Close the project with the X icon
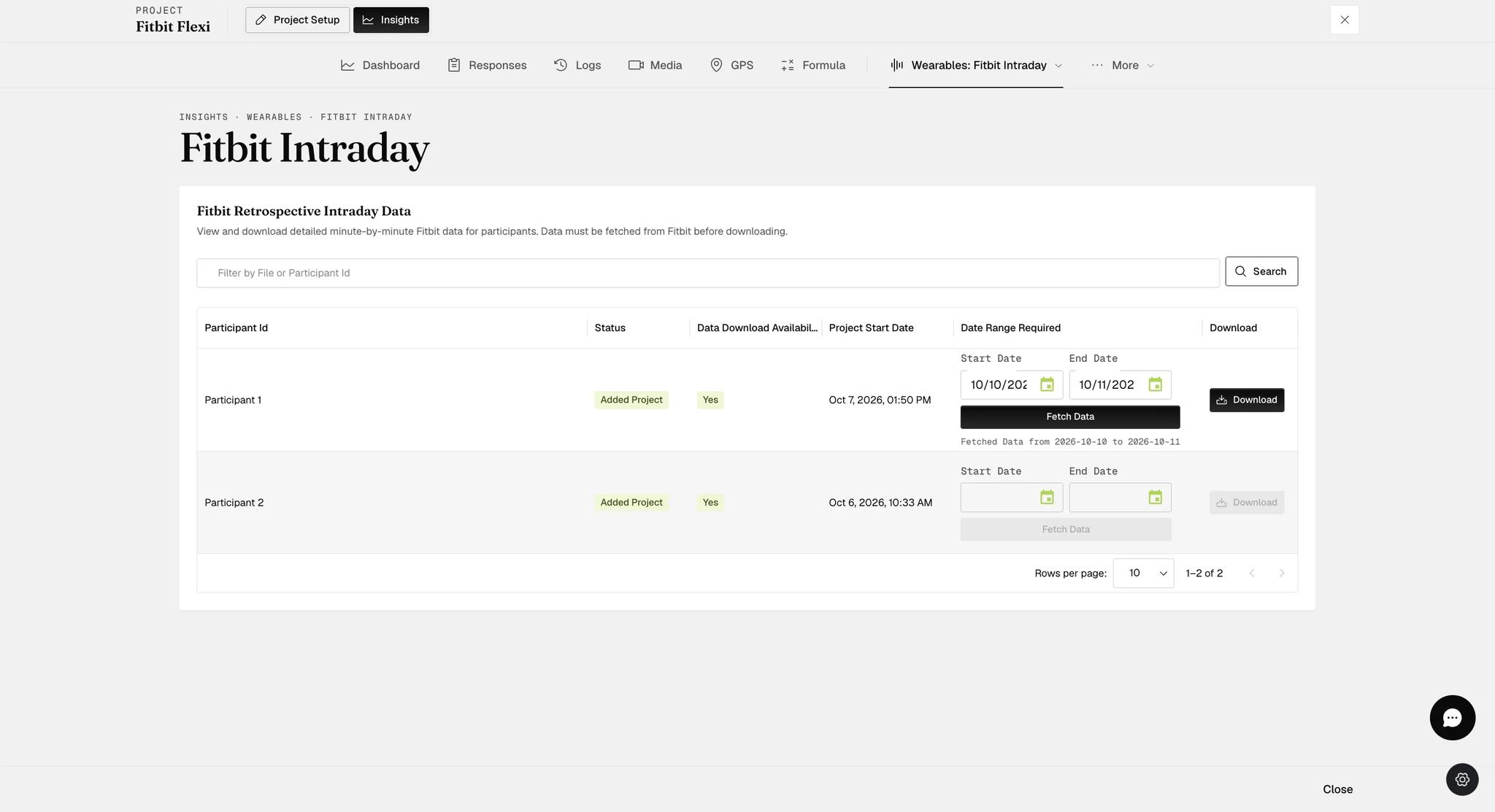 click(1344, 20)
